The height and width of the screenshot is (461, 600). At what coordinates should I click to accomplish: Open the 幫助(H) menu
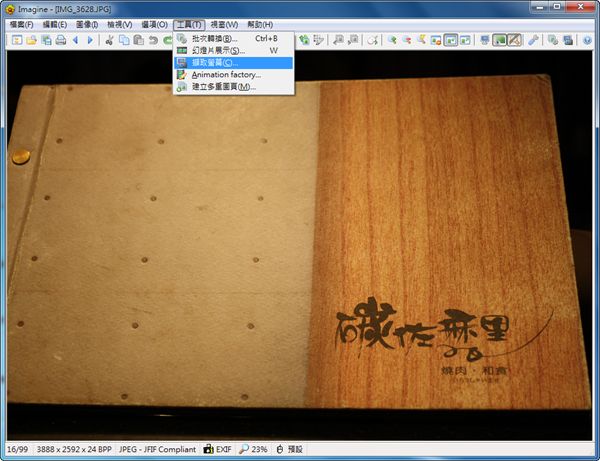(260, 25)
